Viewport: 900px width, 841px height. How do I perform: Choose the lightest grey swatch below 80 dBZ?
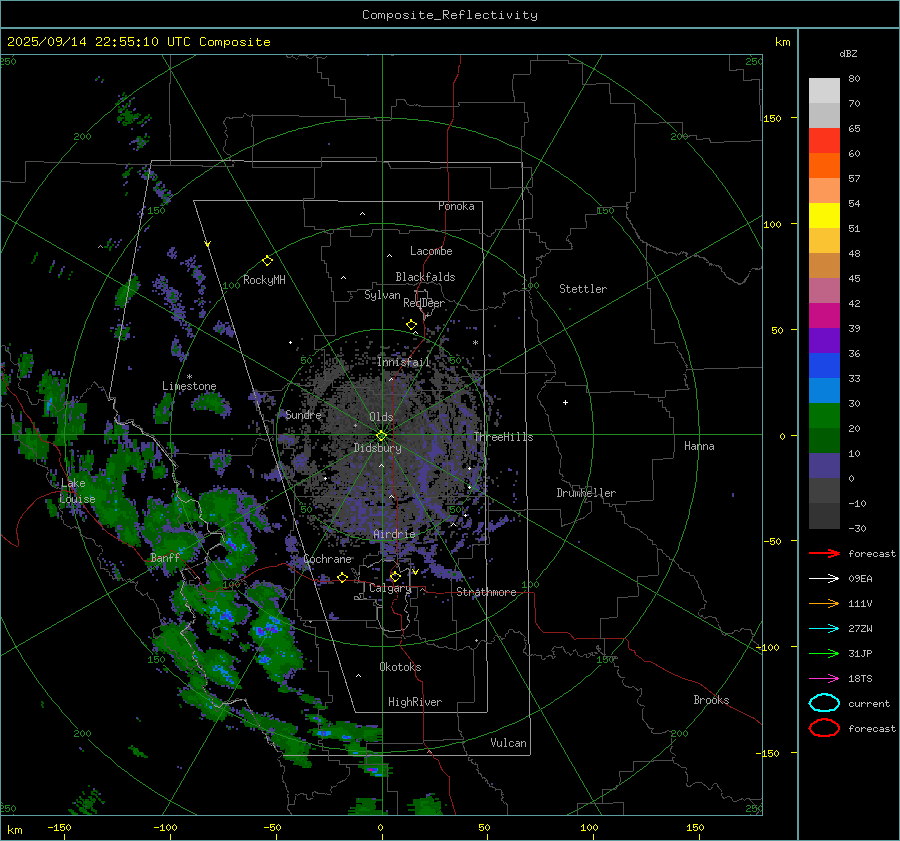tap(824, 91)
